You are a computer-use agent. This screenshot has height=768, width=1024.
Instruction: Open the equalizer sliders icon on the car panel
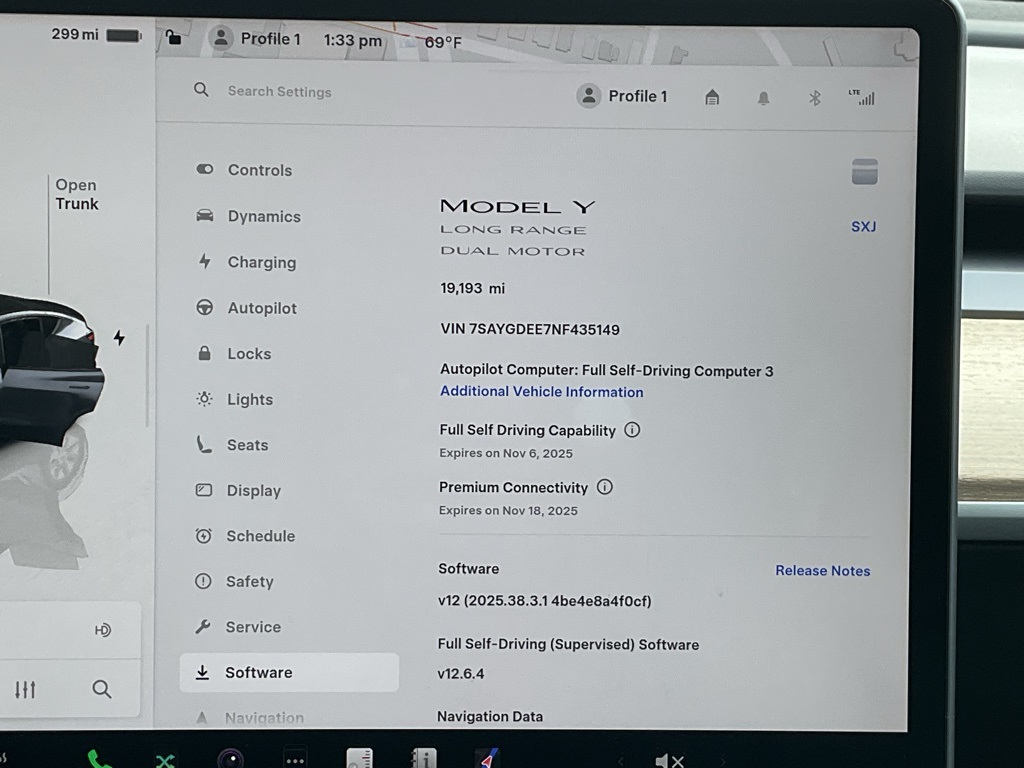click(x=25, y=689)
